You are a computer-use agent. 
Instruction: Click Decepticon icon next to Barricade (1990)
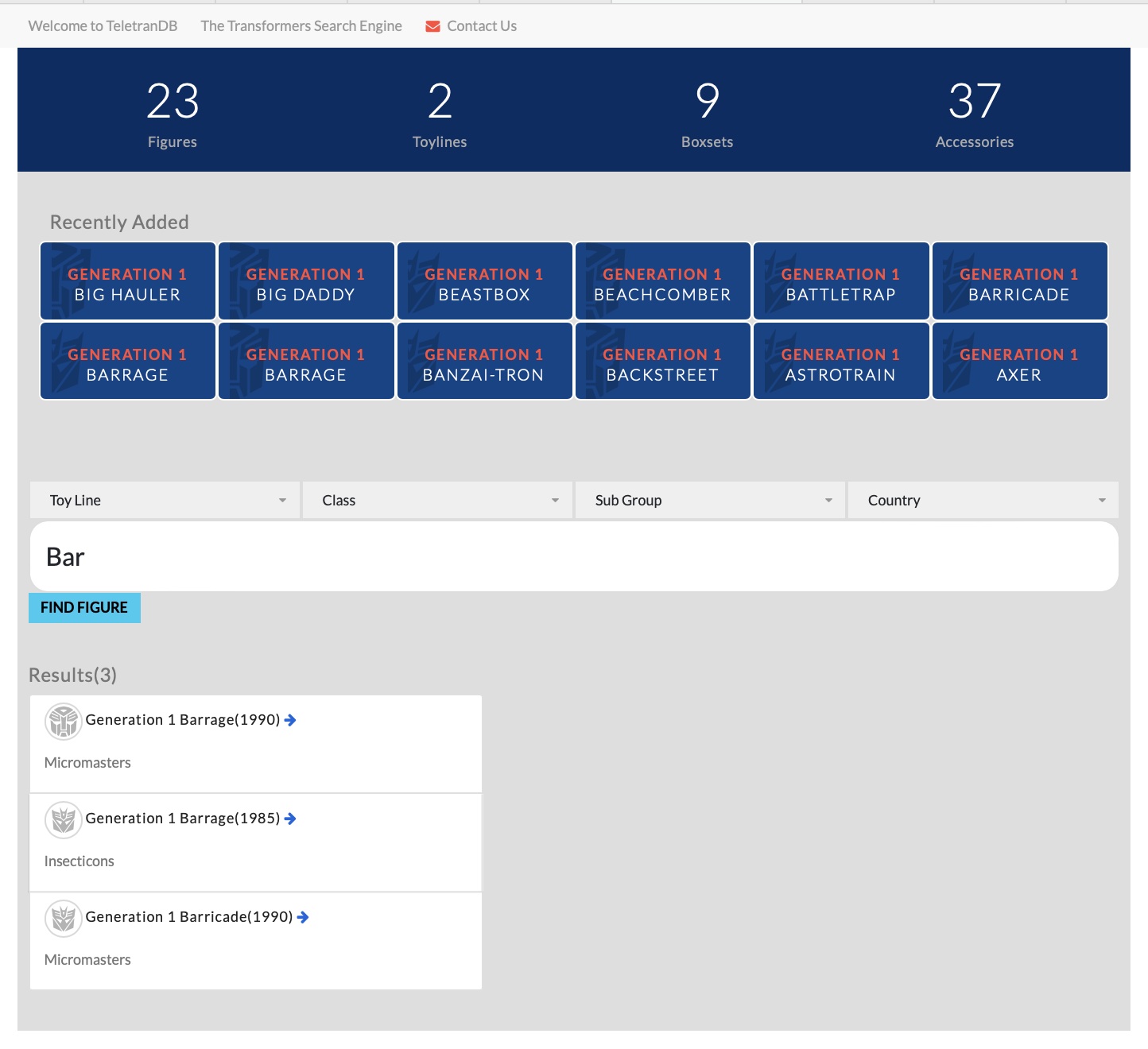click(64, 919)
